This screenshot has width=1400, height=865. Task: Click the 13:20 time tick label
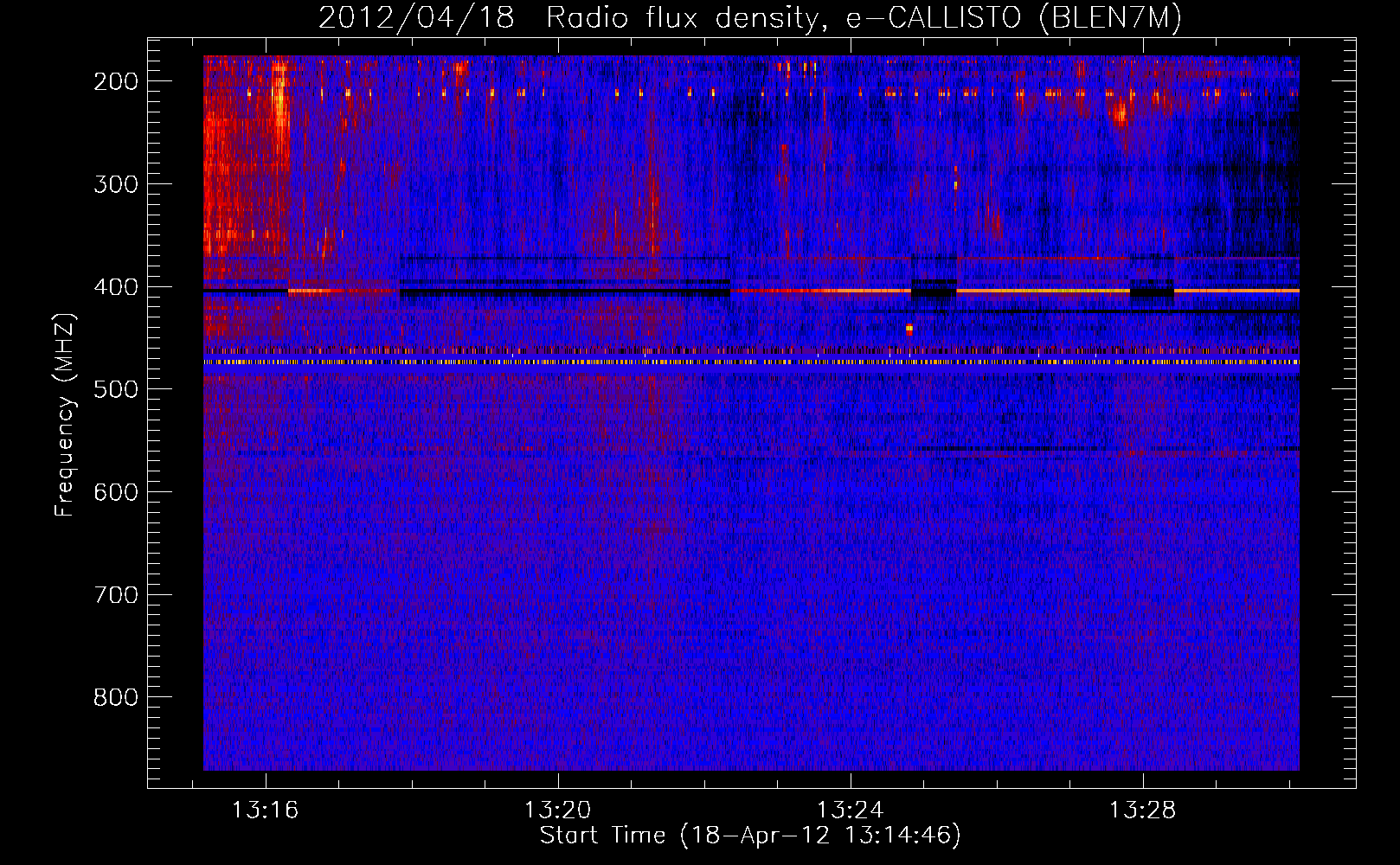click(557, 810)
